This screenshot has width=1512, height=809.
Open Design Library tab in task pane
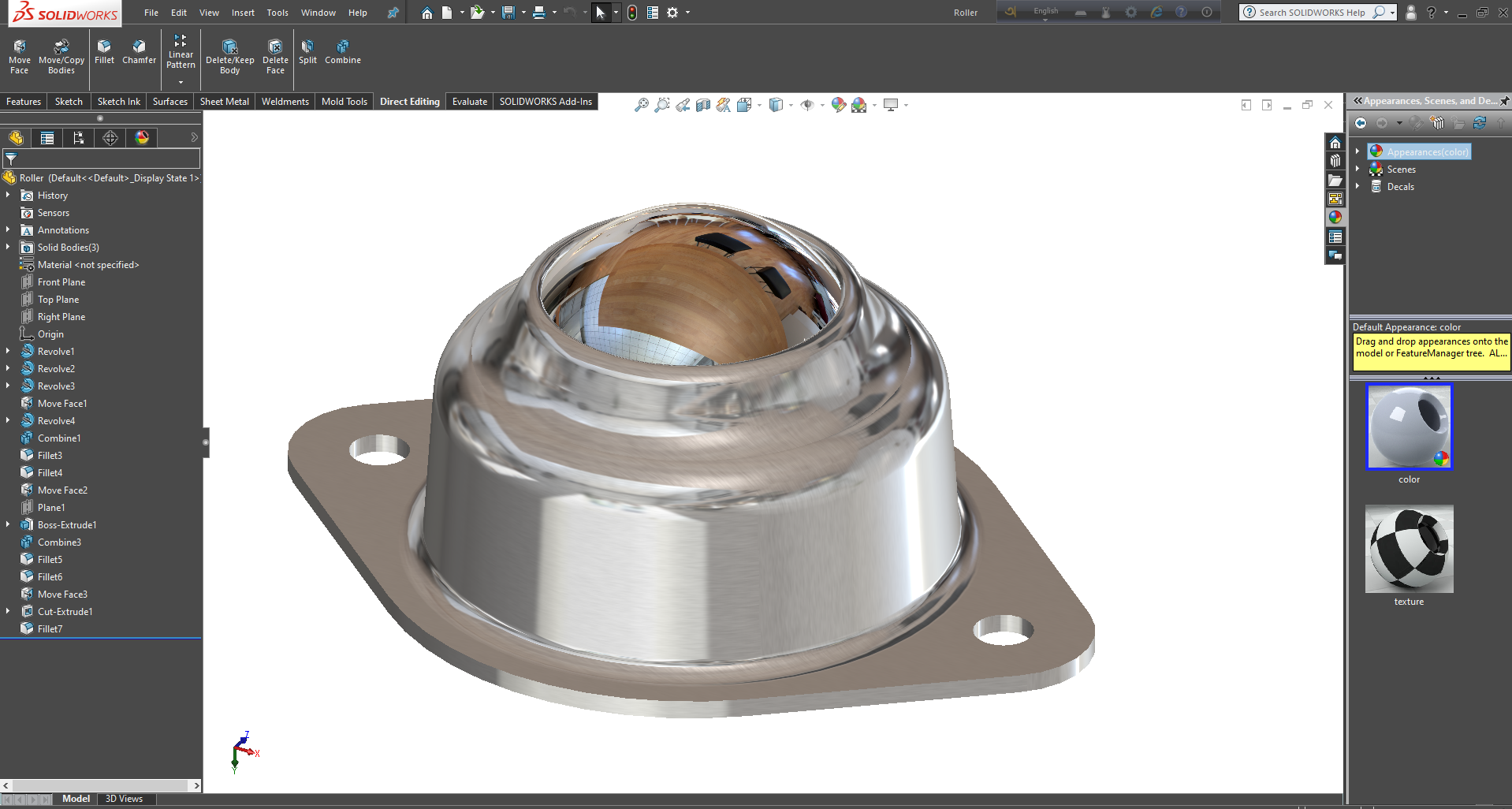1335,161
